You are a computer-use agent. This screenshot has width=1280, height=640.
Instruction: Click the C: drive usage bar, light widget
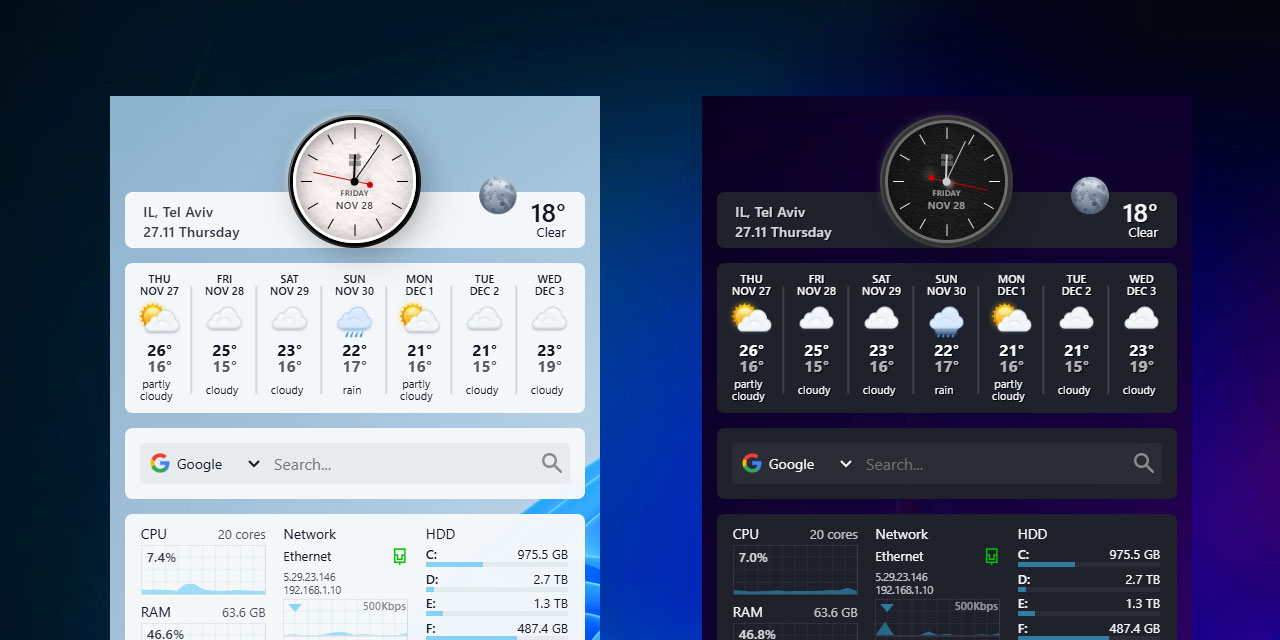[497, 565]
